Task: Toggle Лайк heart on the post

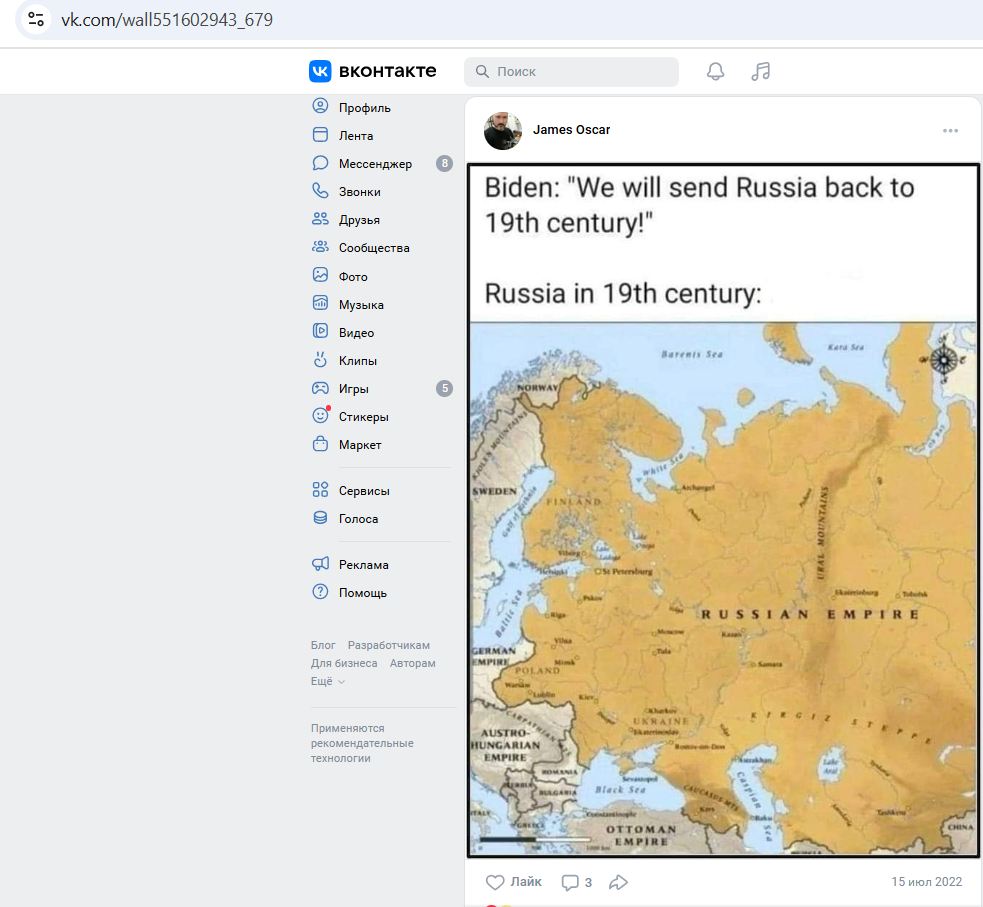Action: coord(495,882)
